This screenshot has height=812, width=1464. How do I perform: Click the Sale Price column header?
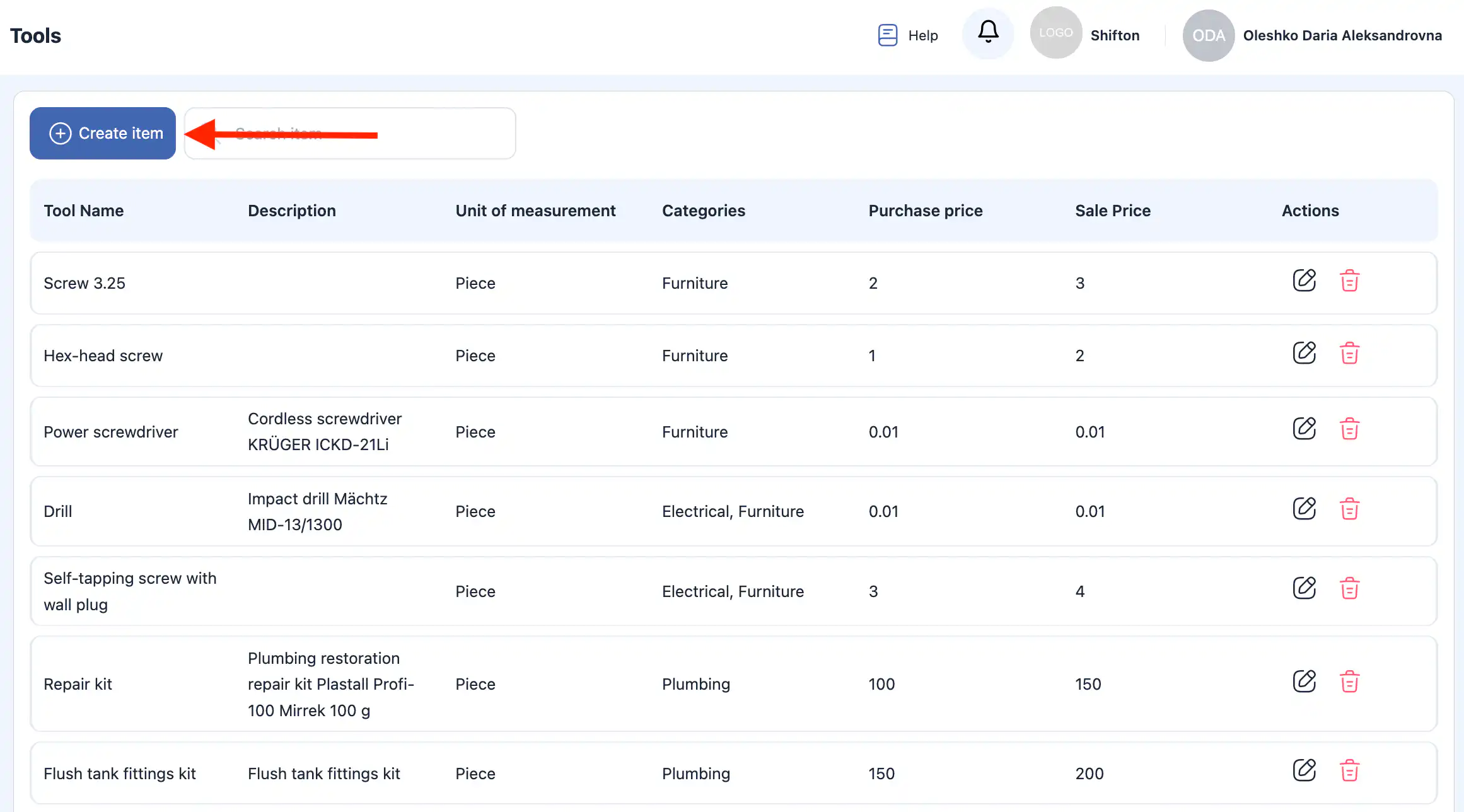pos(1112,211)
